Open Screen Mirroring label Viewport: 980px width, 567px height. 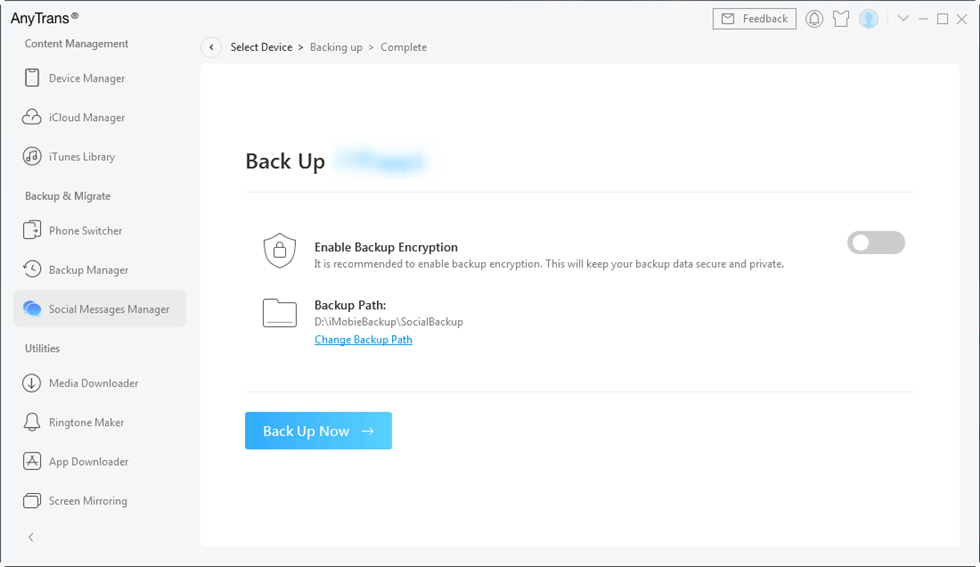click(88, 501)
